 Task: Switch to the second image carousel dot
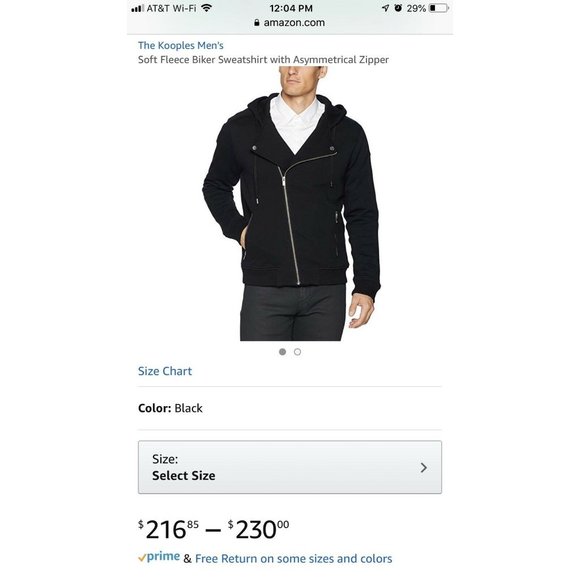pos(297,352)
